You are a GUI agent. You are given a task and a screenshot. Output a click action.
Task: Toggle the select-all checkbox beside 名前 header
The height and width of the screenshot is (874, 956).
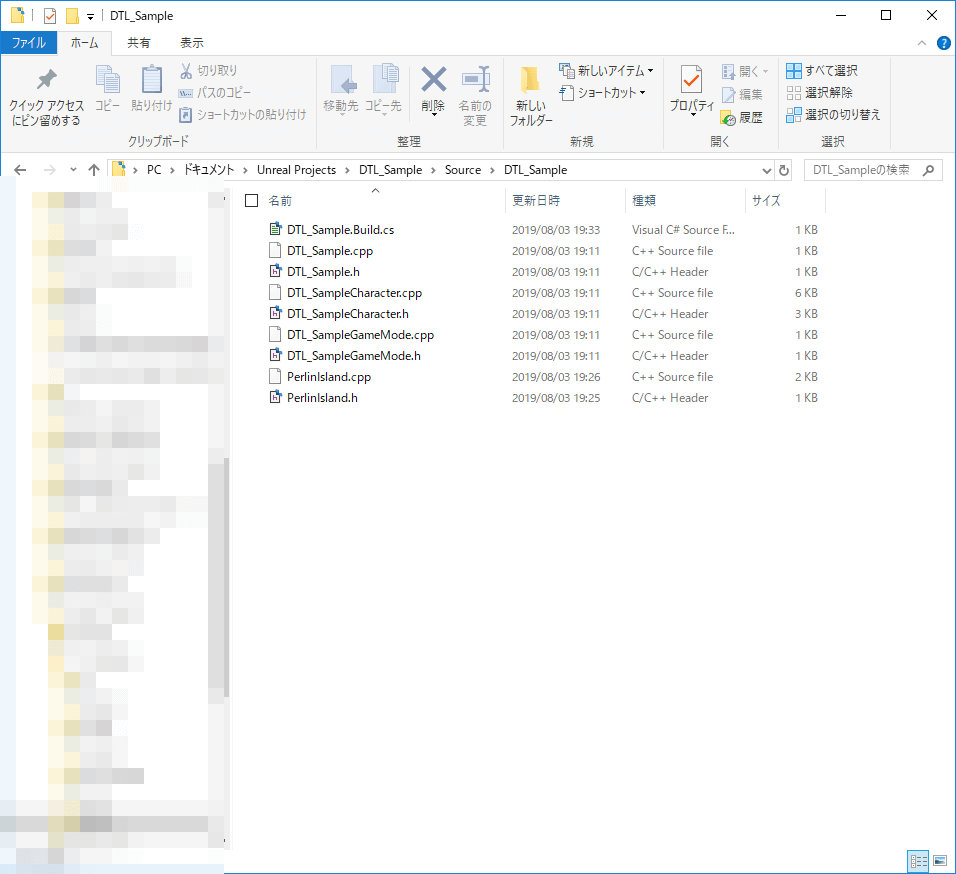tap(252, 201)
